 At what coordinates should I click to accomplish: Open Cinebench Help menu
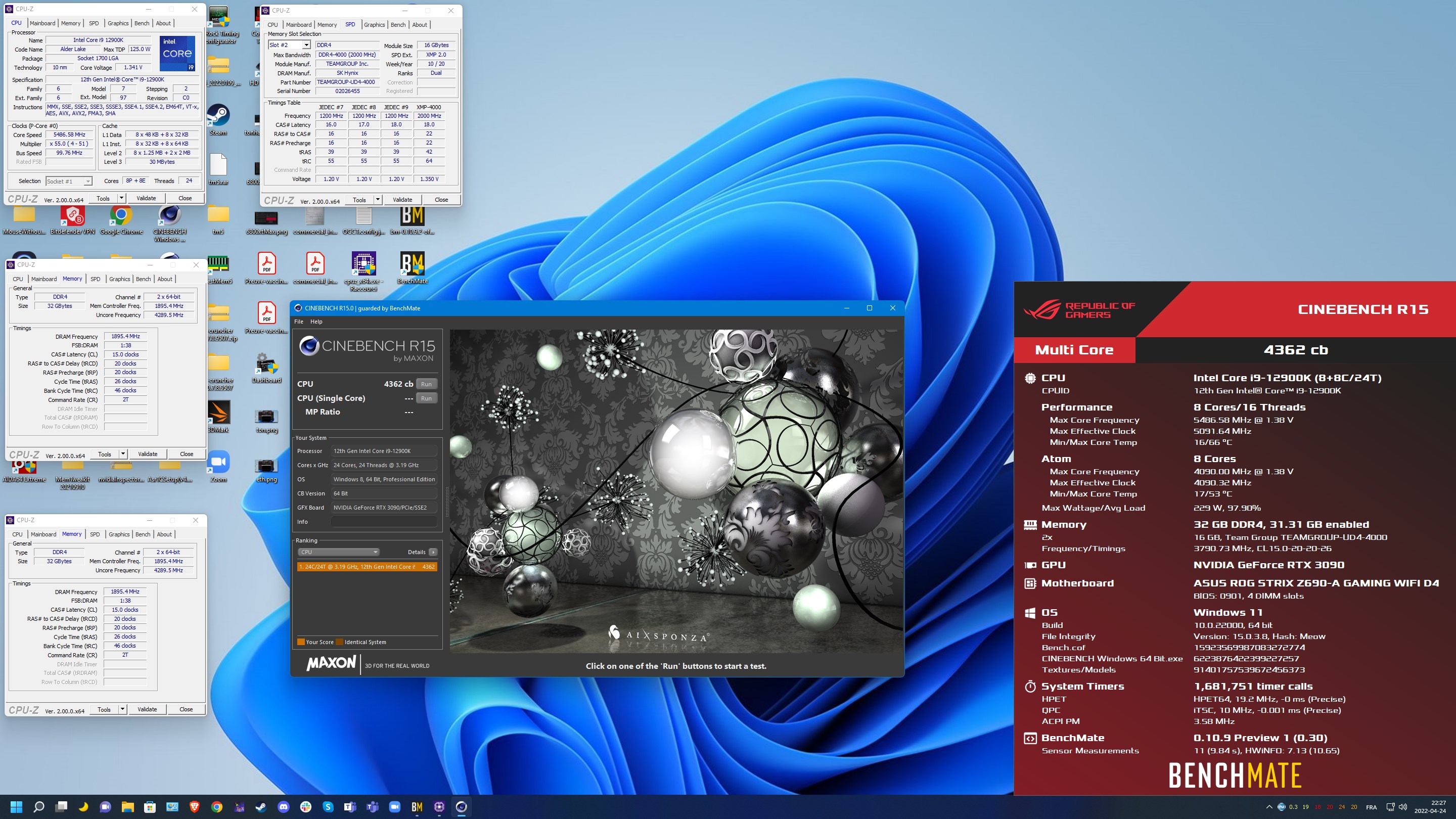(x=316, y=322)
